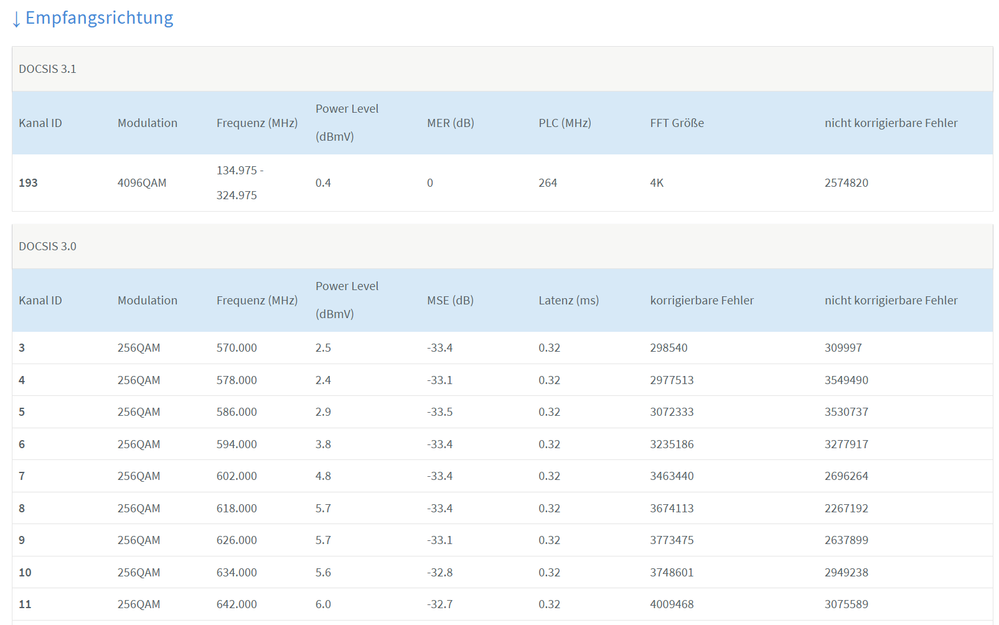999x625 pixels.
Task: Click the MSE (dB) column header
Action: coord(449,300)
